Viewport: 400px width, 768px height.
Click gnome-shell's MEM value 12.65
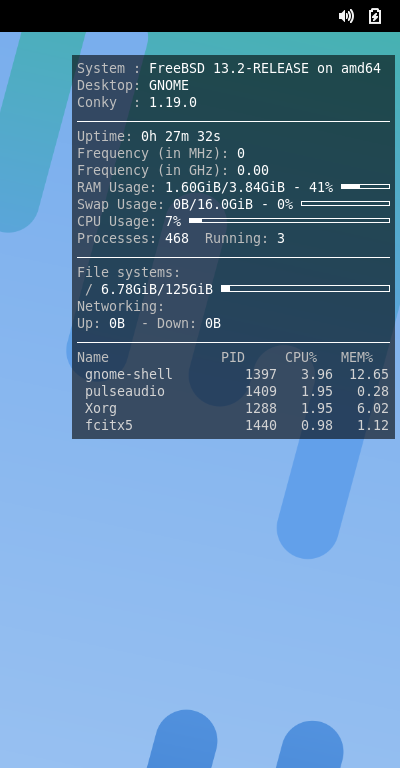(369, 375)
